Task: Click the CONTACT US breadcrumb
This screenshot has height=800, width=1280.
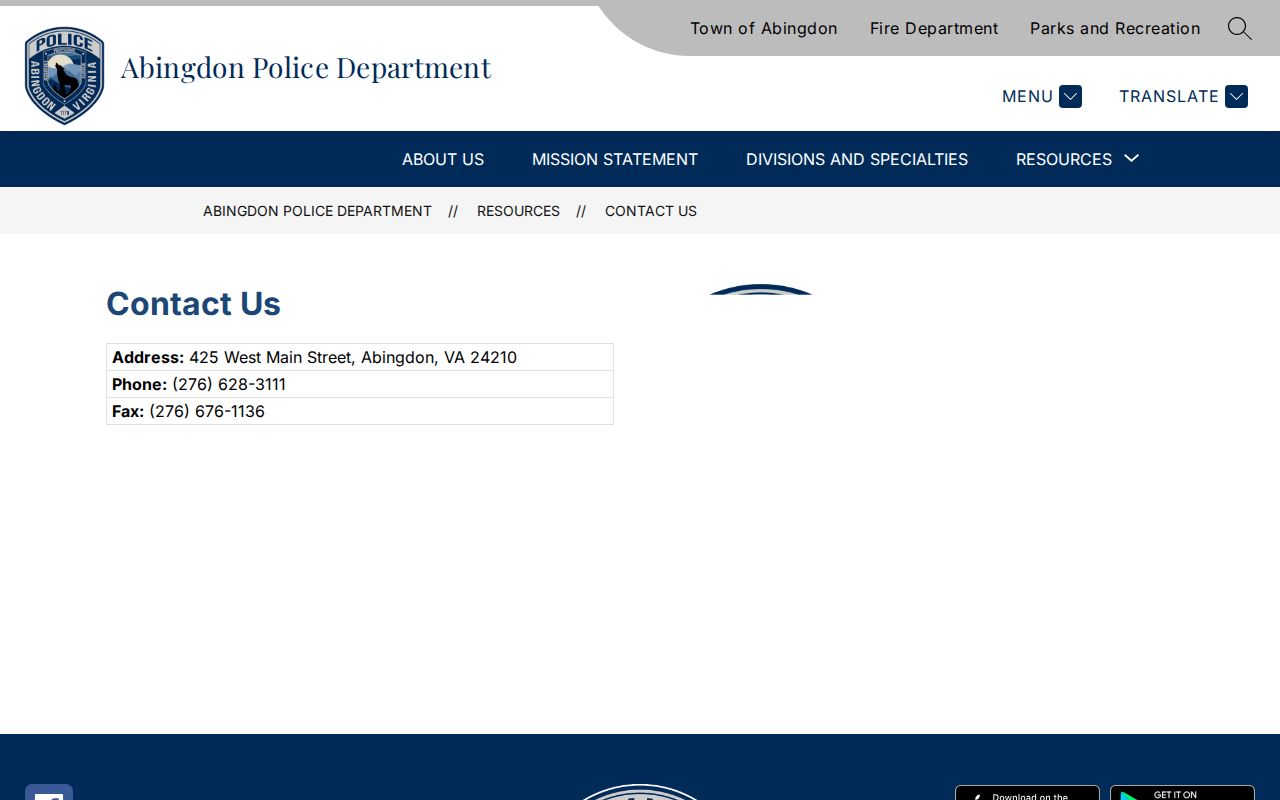Action: point(651,211)
